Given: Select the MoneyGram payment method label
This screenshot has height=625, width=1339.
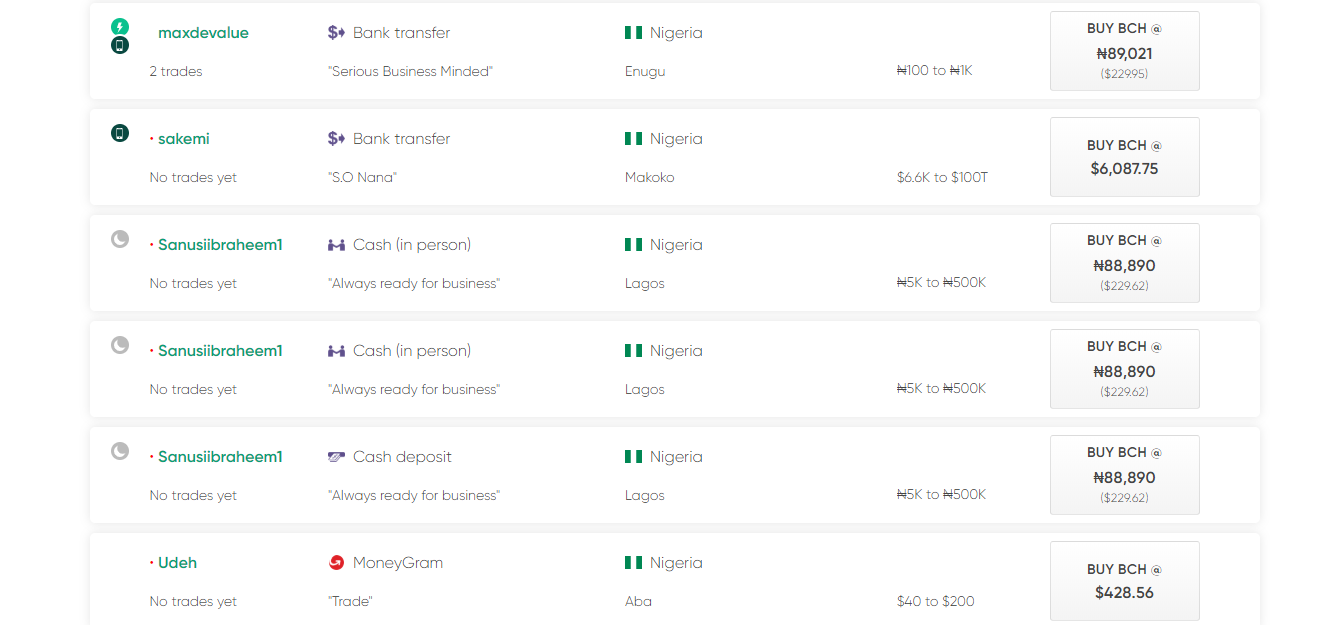Looking at the screenshot, I should [398, 563].
